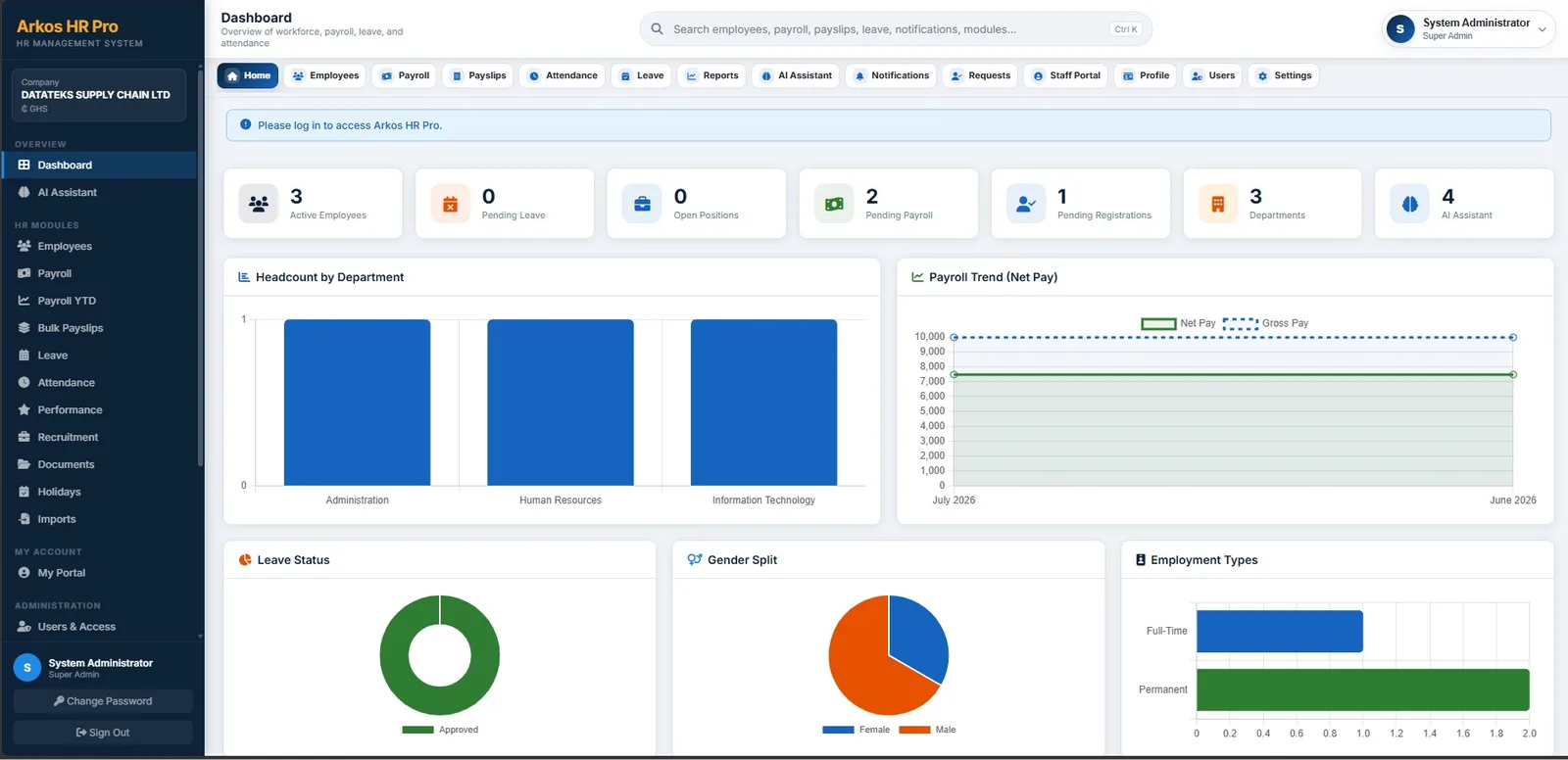Open the Notifications tab
The height and width of the screenshot is (760, 1568).
891,75
